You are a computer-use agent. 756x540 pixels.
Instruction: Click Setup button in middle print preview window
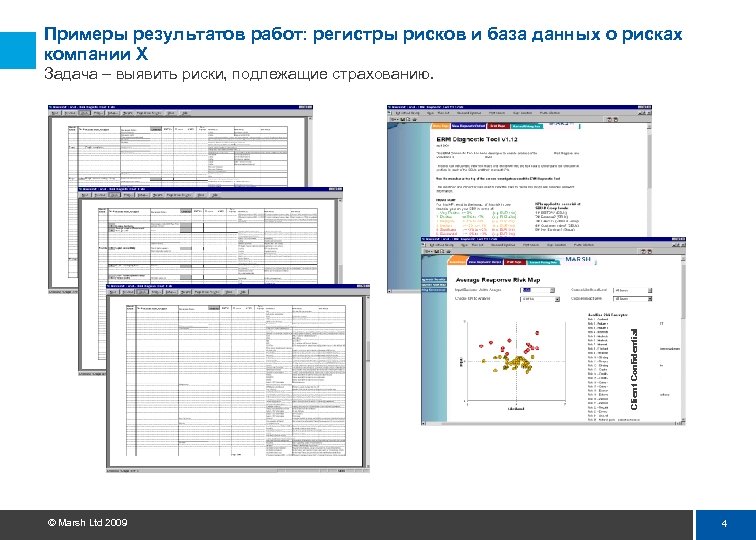click(x=142, y=195)
